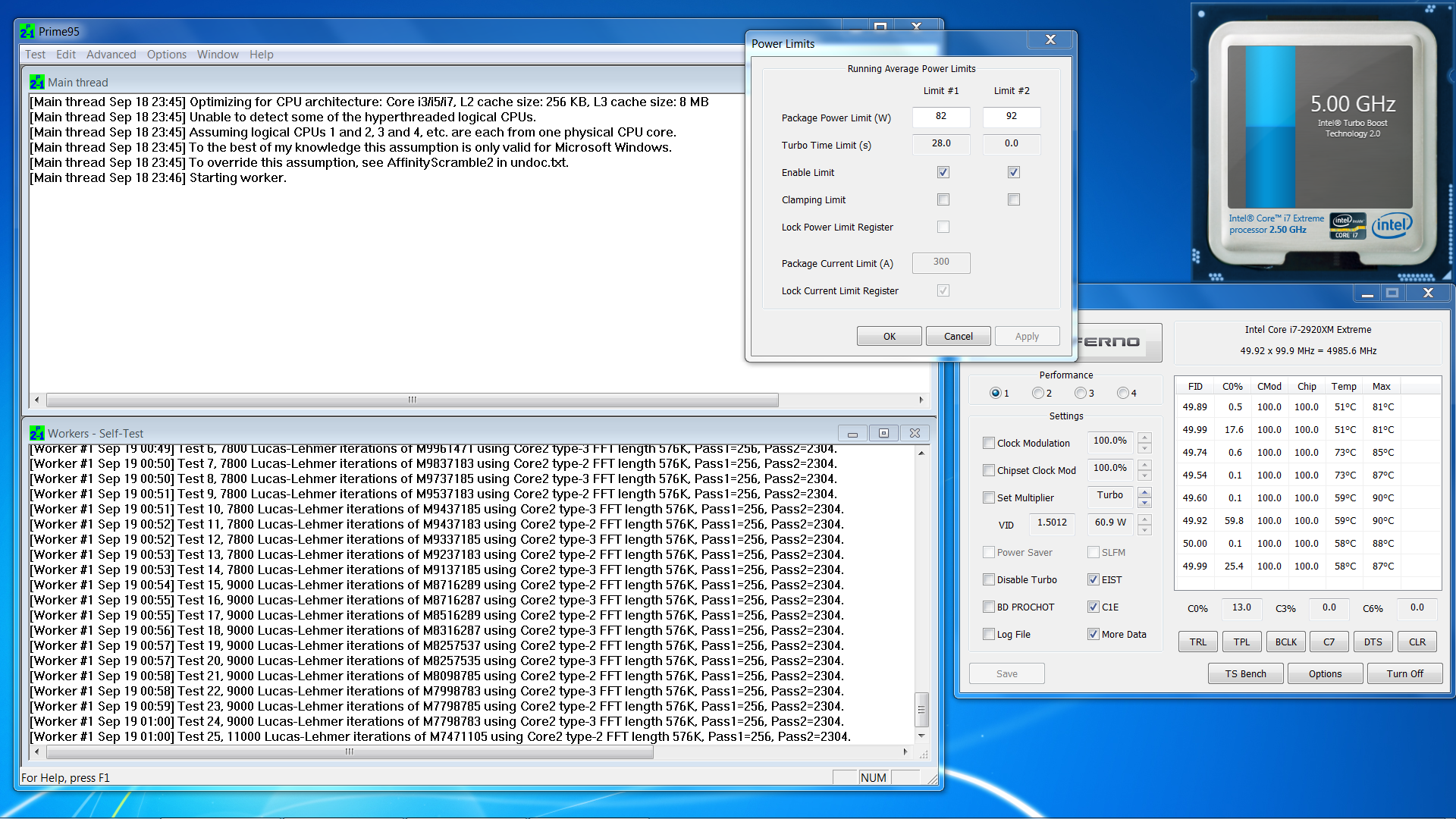The width and height of the screenshot is (1456, 819).
Task: Enable Log File checkbox
Action: (x=989, y=634)
